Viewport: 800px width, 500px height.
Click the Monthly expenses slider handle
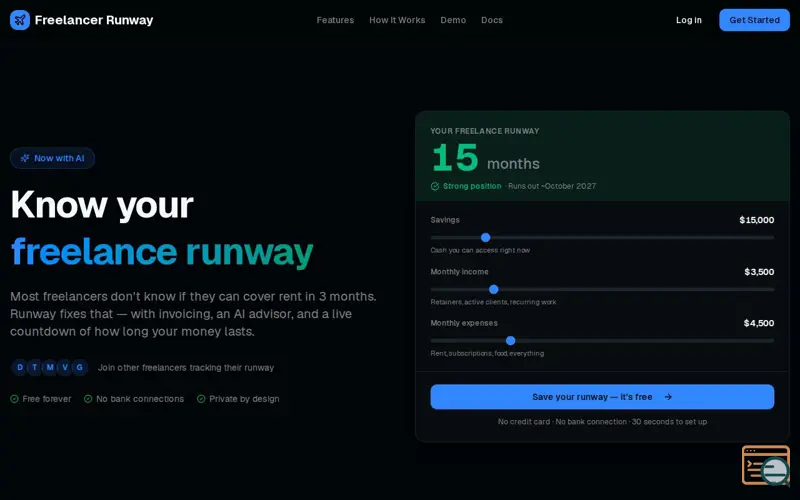pos(510,340)
